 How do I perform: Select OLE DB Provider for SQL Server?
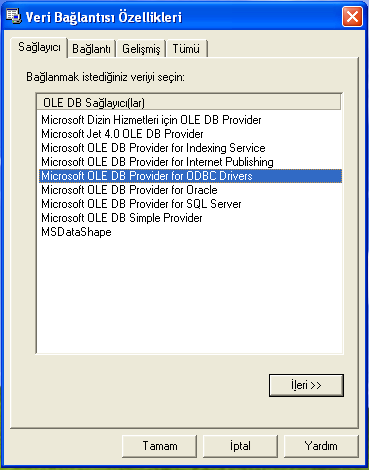click(190, 204)
